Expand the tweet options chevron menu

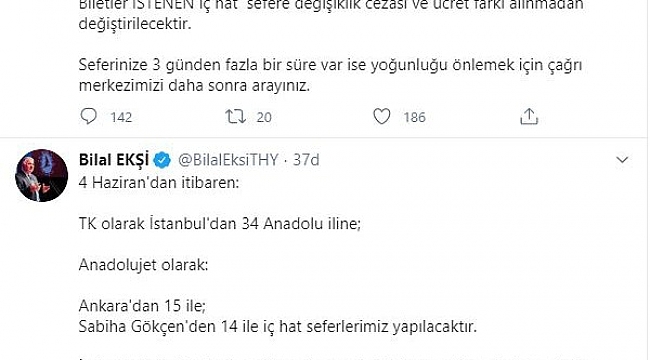coord(622,160)
